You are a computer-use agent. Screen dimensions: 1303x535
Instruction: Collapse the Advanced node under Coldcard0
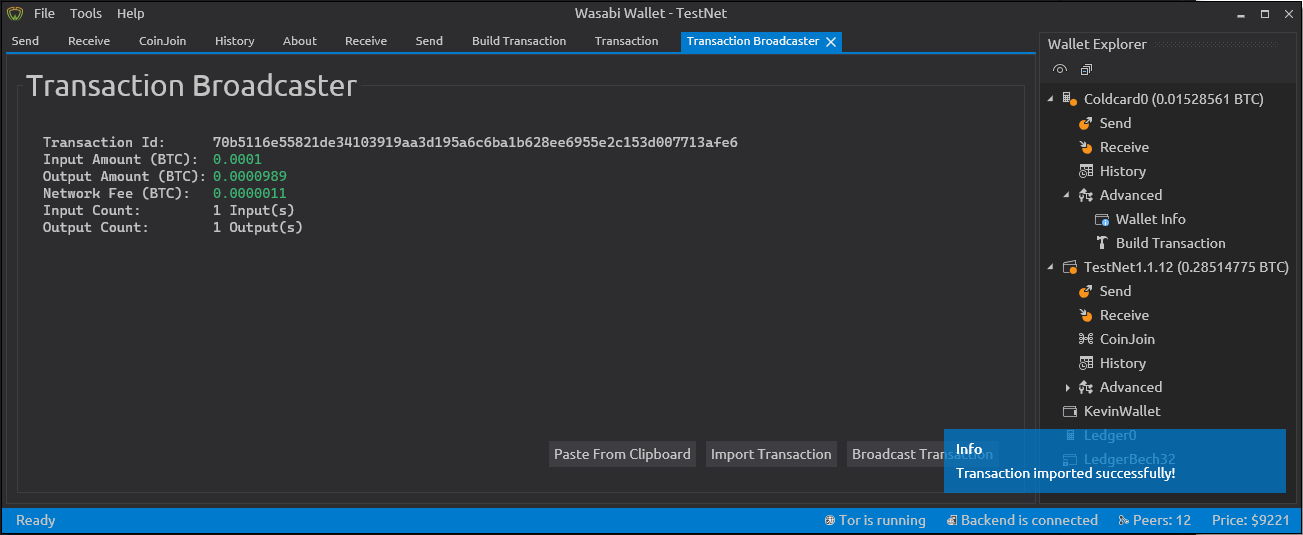pos(1067,195)
